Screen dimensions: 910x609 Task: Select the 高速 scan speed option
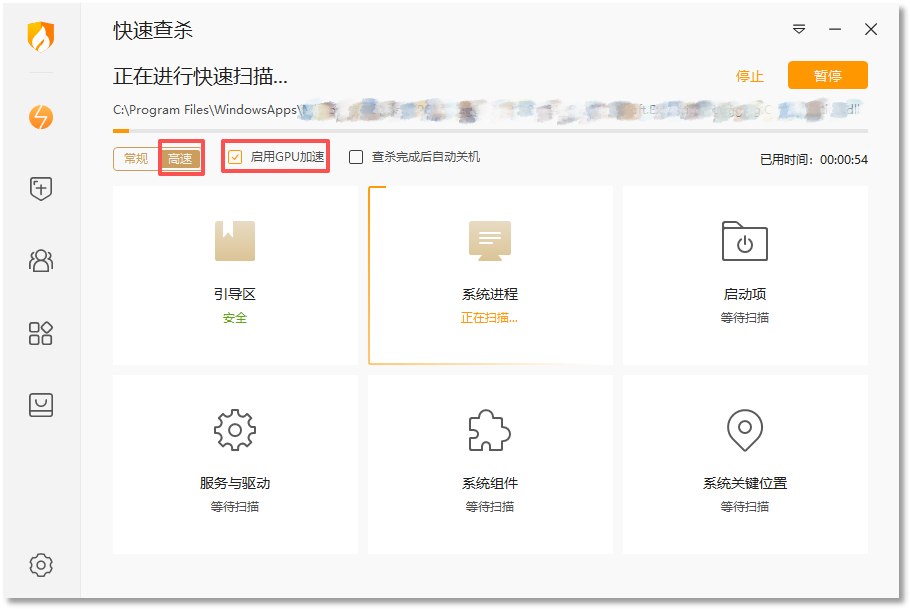pyautogui.click(x=180, y=158)
